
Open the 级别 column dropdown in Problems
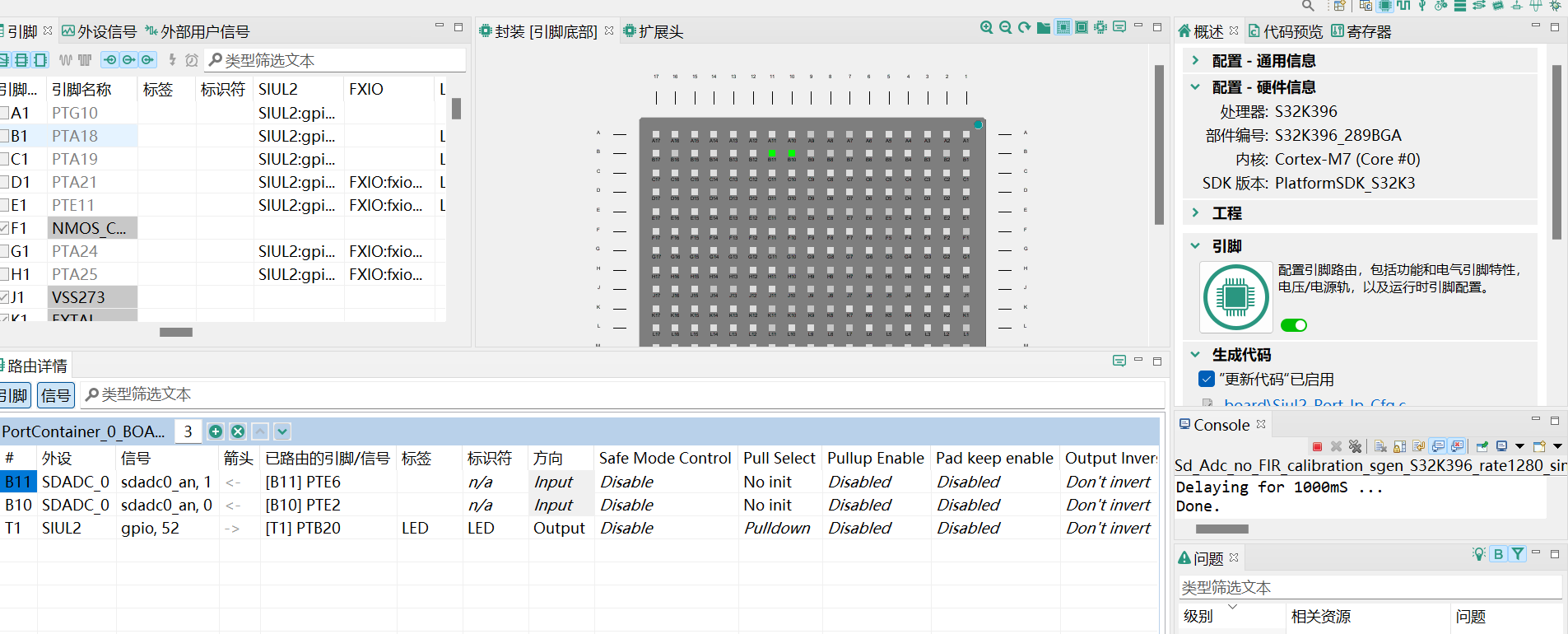click(1232, 607)
